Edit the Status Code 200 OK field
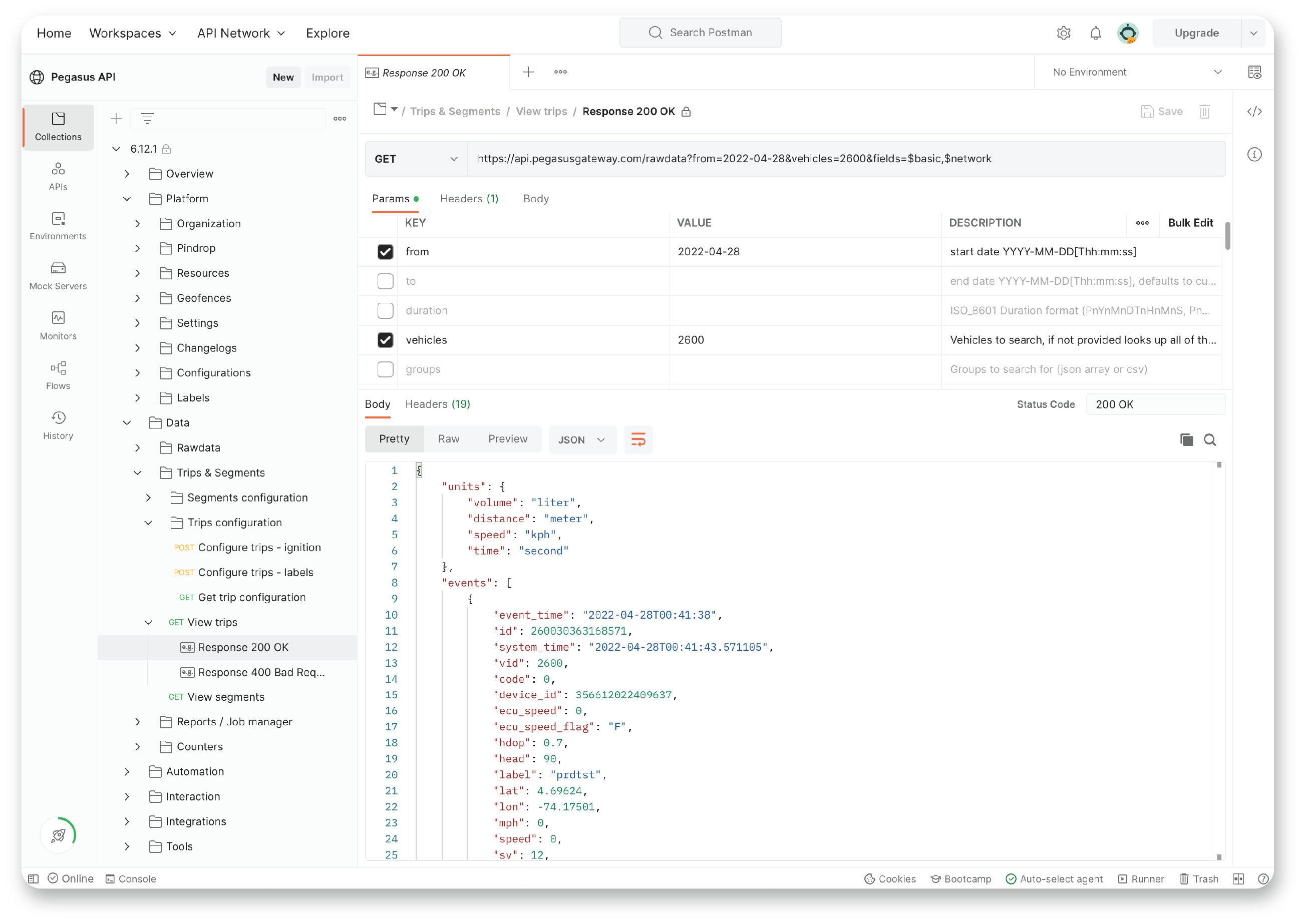This screenshot has width=1304, height=924. (1155, 404)
